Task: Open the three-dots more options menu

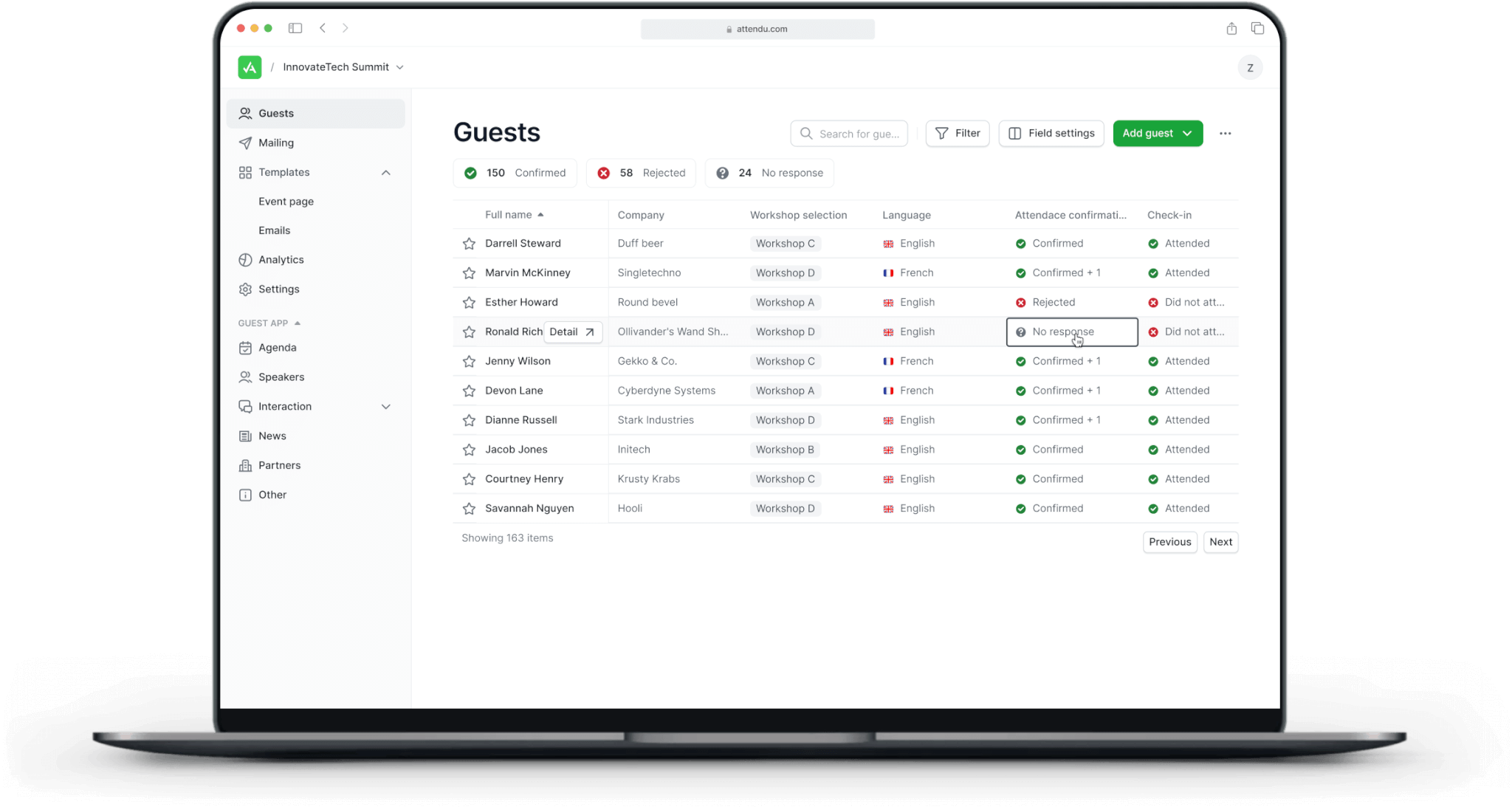Action: [1226, 134]
